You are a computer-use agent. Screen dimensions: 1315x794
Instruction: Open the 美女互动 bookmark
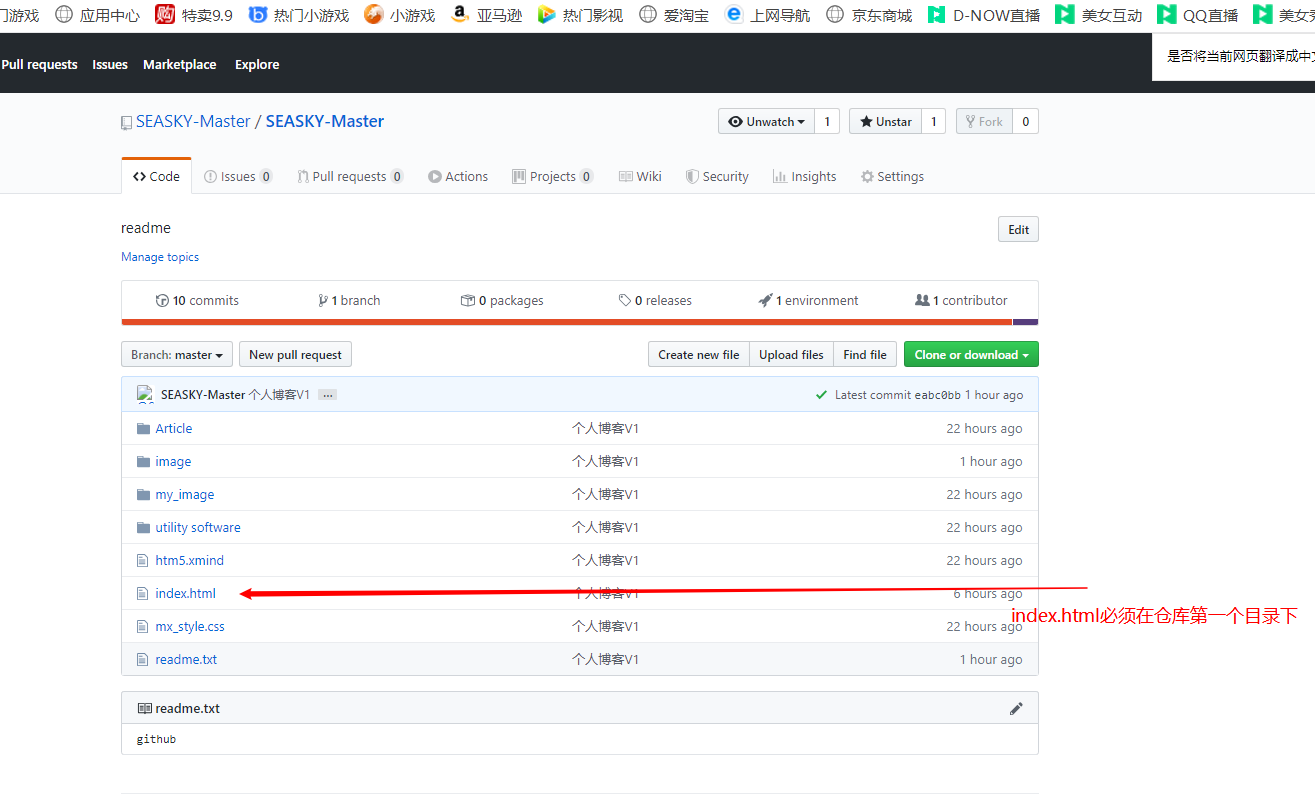click(x=1098, y=15)
